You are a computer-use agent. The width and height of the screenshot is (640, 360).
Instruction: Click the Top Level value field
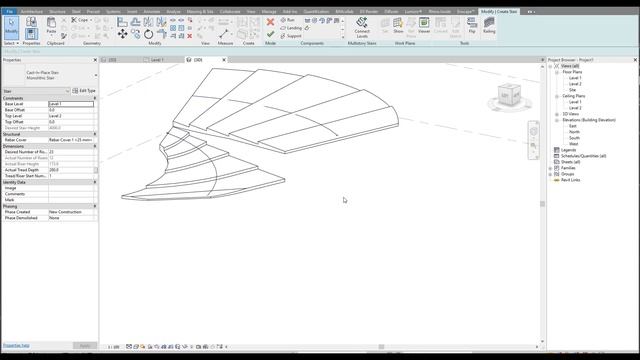coord(71,116)
